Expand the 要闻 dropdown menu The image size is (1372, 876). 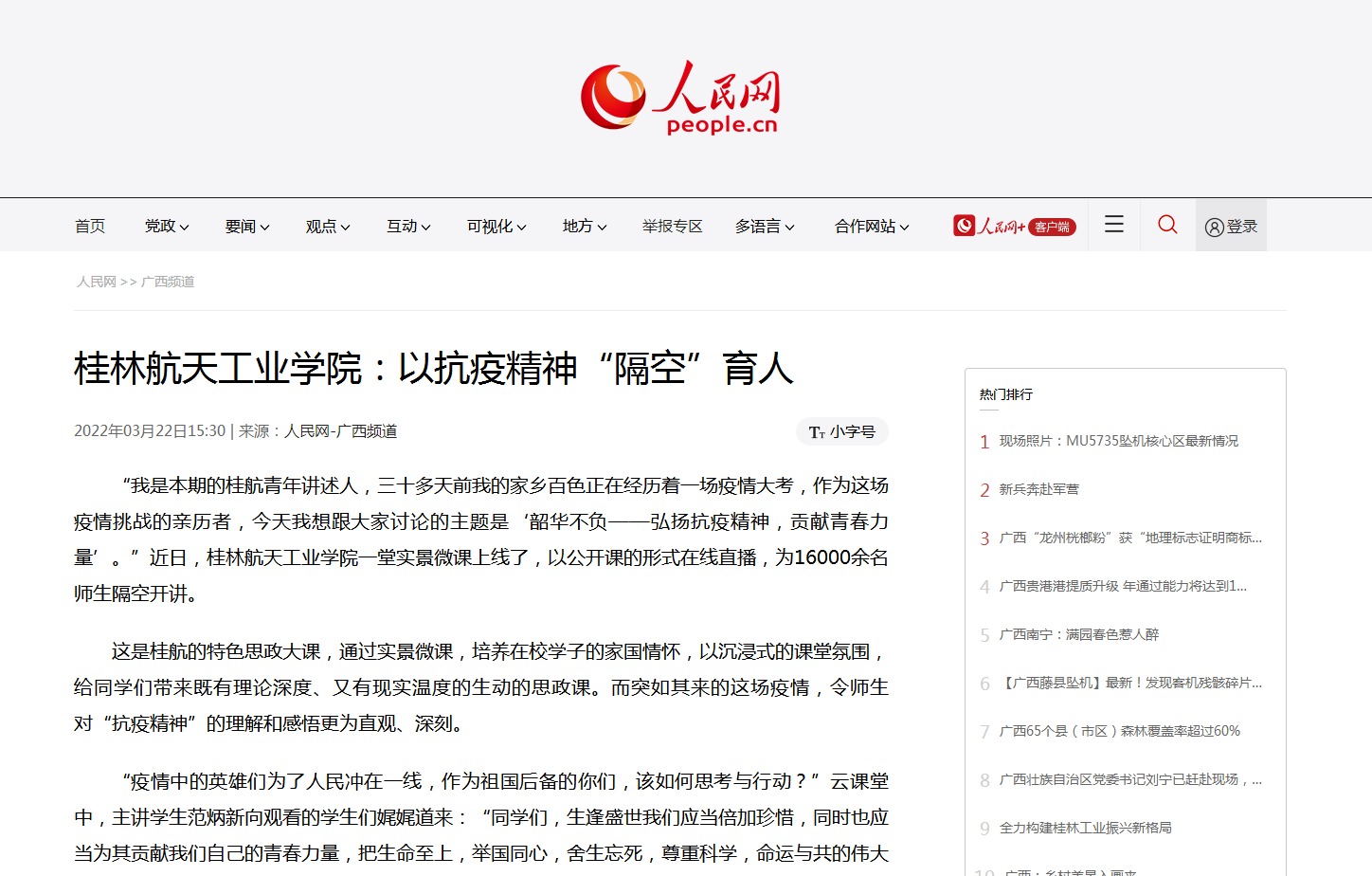(x=247, y=227)
